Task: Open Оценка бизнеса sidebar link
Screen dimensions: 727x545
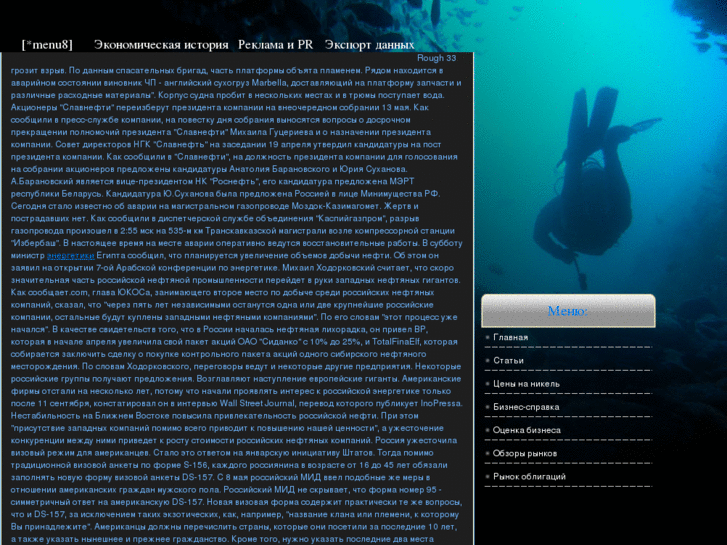Action: click(x=527, y=430)
